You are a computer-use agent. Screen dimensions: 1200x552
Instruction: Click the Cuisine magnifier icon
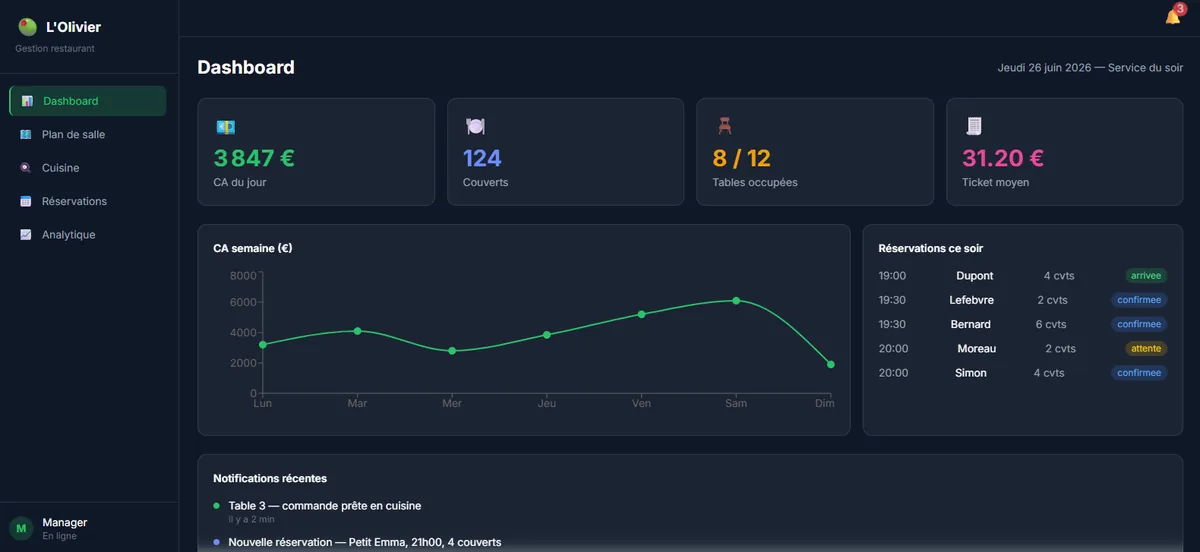tap(26, 168)
